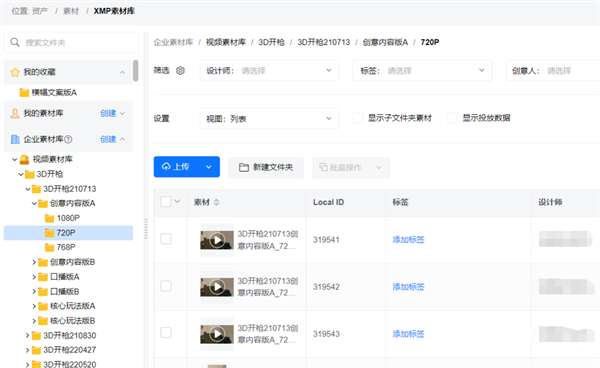600x368 pixels.
Task: Click the person icon beside 我的素材库
Action: point(15,113)
